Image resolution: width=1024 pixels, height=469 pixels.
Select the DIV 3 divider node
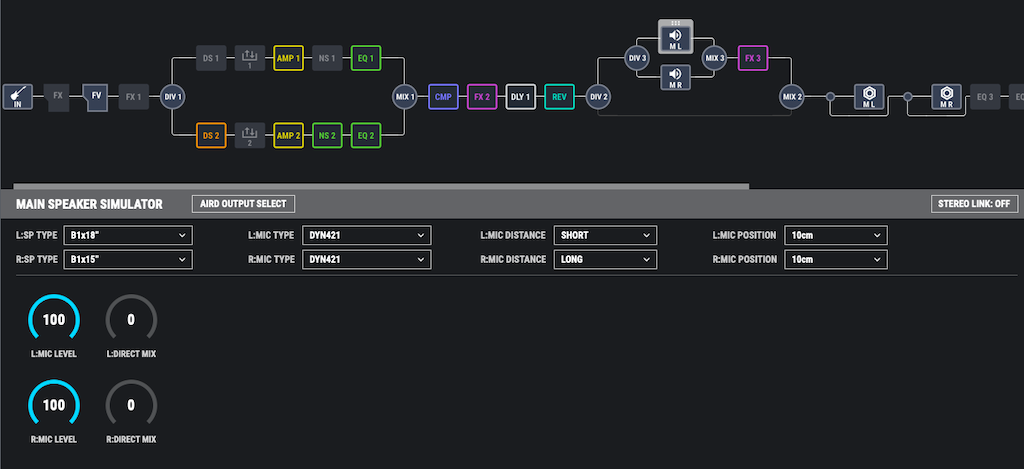pyautogui.click(x=637, y=58)
